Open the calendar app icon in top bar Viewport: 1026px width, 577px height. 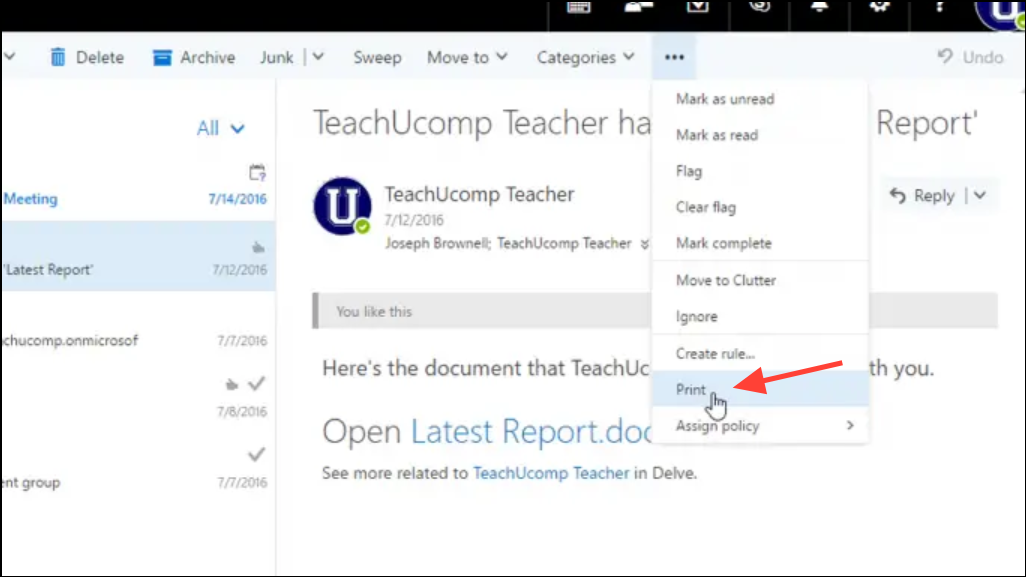(x=578, y=7)
